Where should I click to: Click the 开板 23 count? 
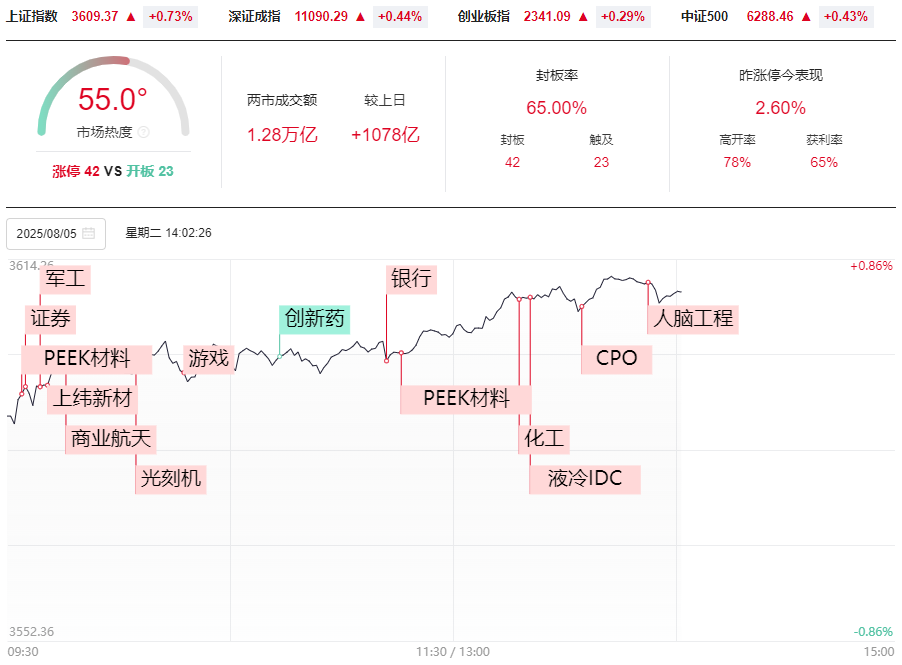pyautogui.click(x=150, y=171)
